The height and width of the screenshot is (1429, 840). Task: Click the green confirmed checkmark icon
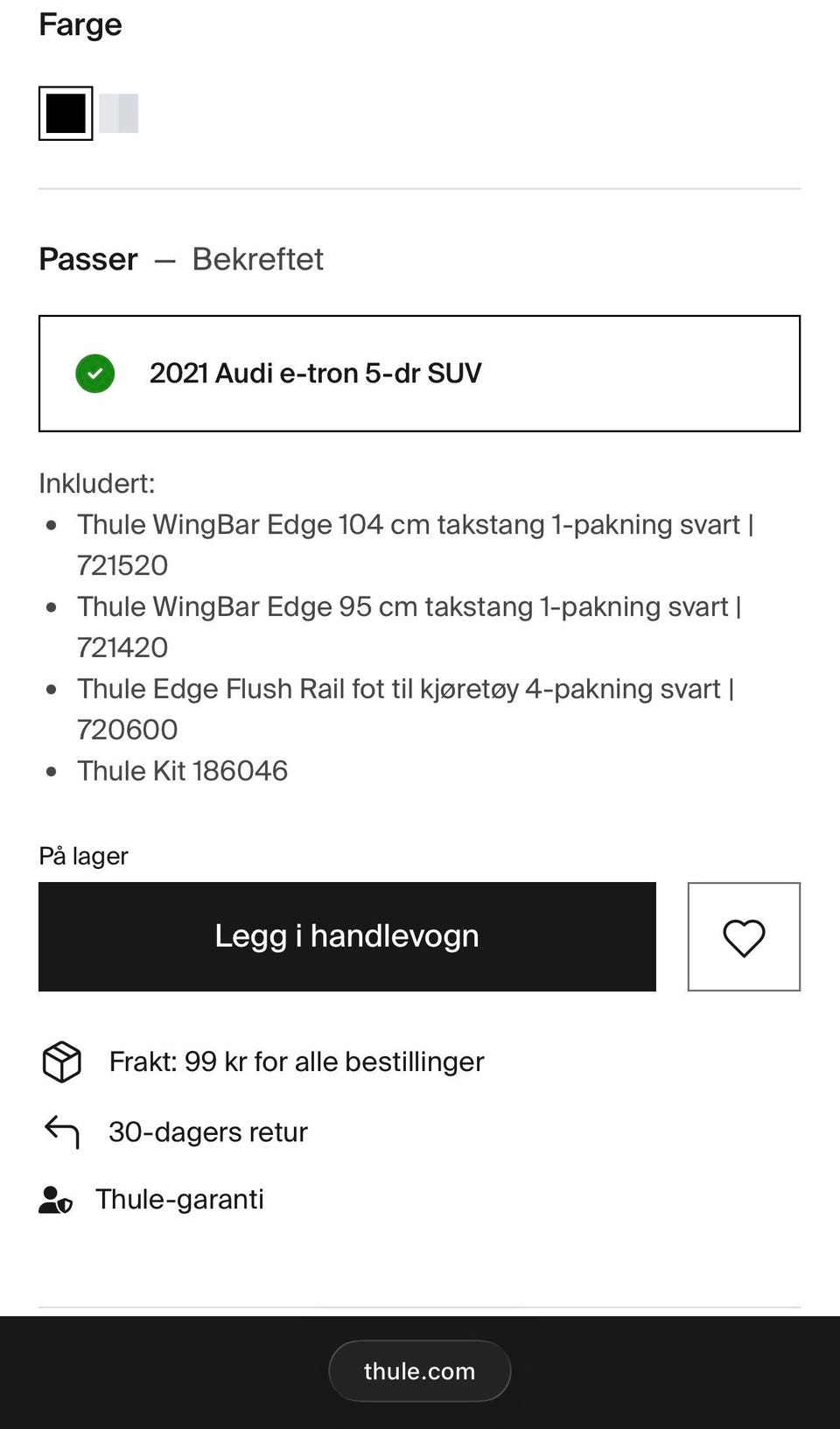[95, 374]
